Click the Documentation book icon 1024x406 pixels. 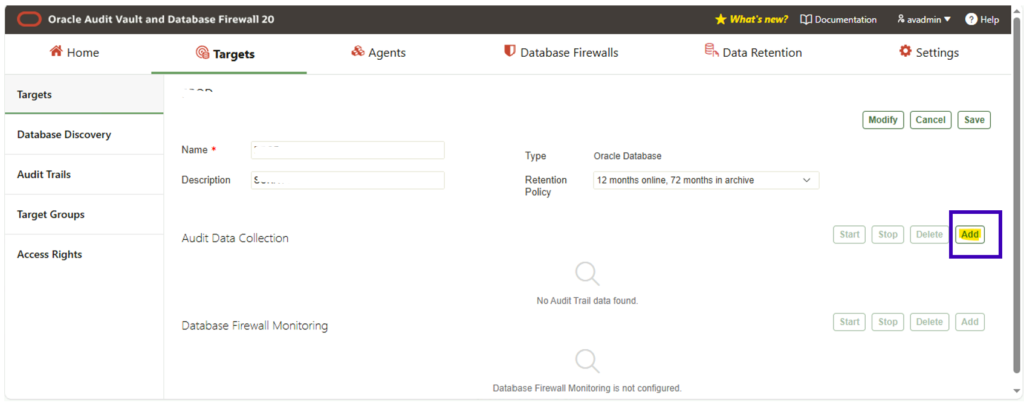806,20
